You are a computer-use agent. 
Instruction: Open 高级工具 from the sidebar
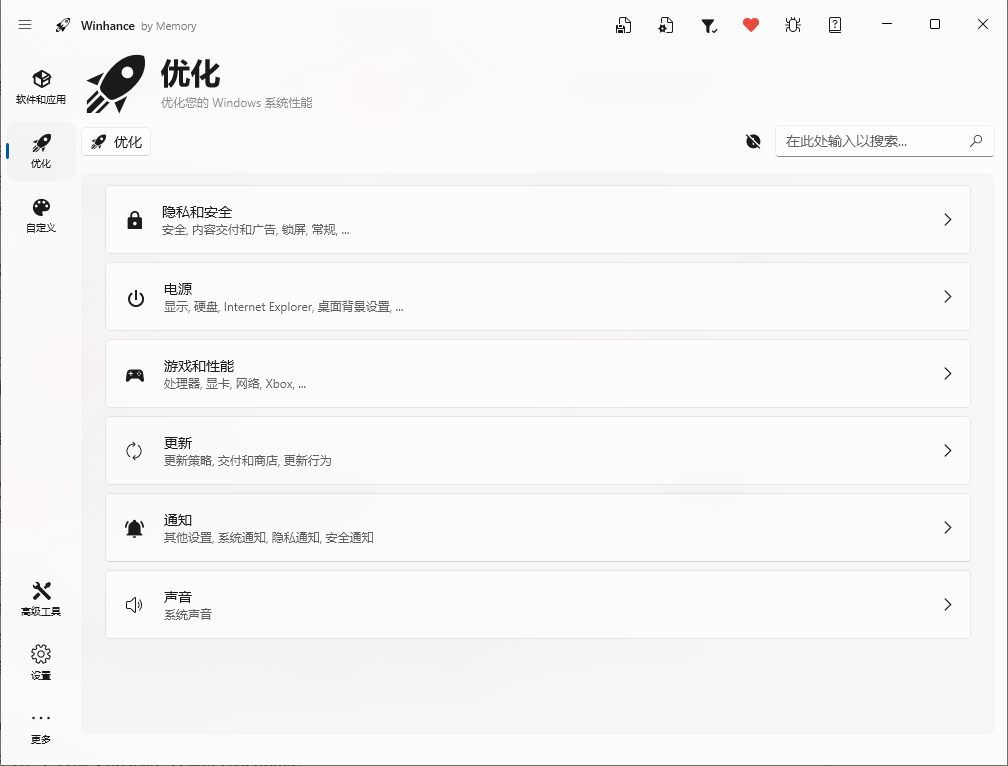[x=41, y=597]
